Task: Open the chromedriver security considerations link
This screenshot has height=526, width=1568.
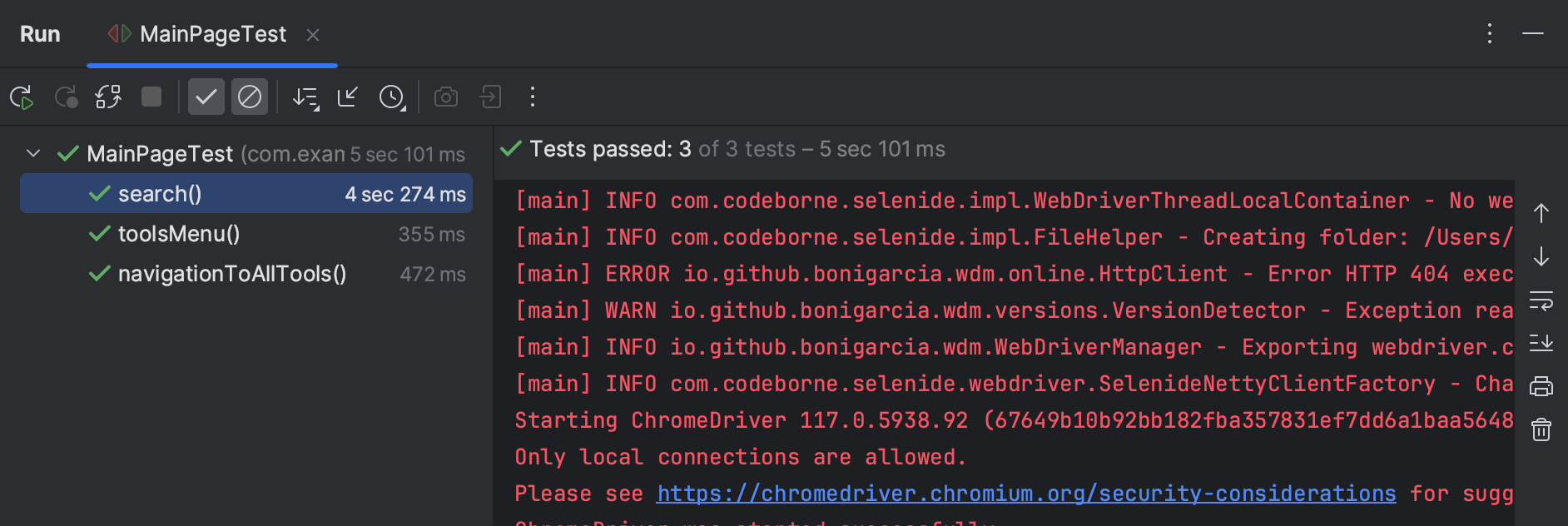Action: [1025, 493]
